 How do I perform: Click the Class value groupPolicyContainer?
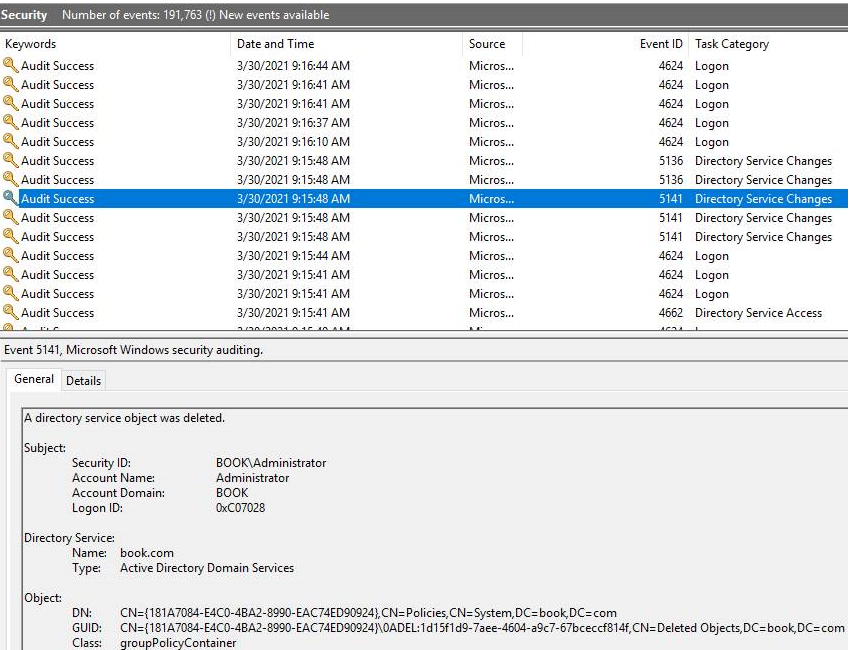(178, 643)
